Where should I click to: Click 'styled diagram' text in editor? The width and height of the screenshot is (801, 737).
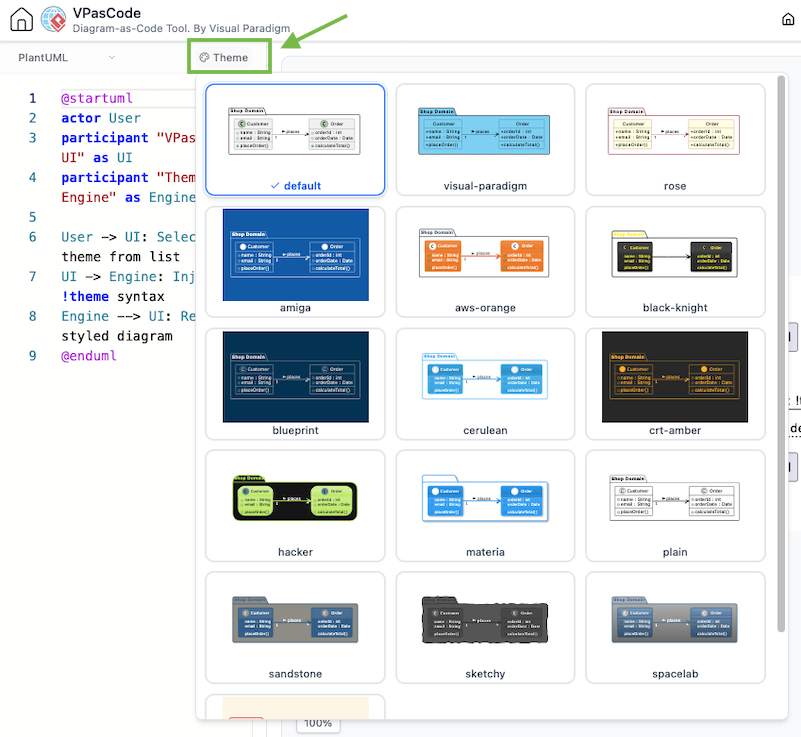coord(117,336)
